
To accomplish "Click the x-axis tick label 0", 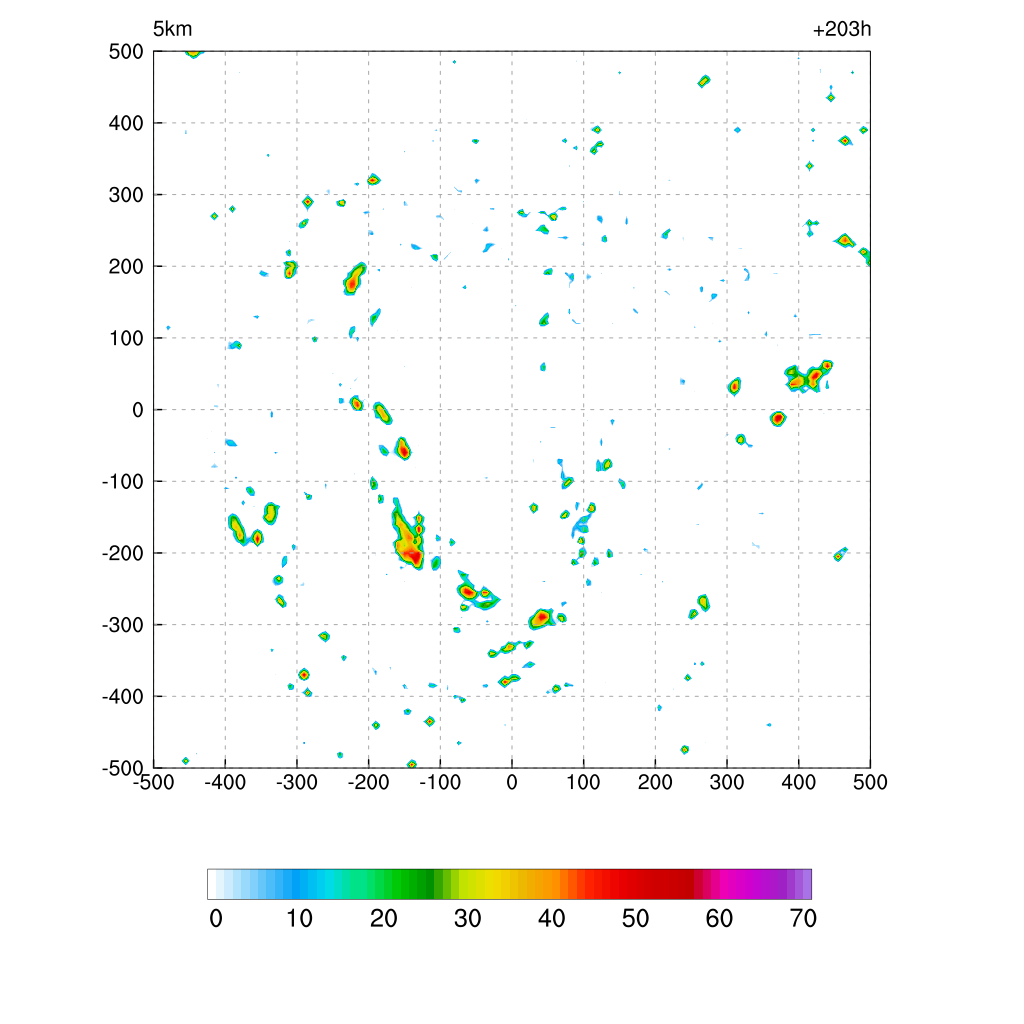I will tap(512, 782).
